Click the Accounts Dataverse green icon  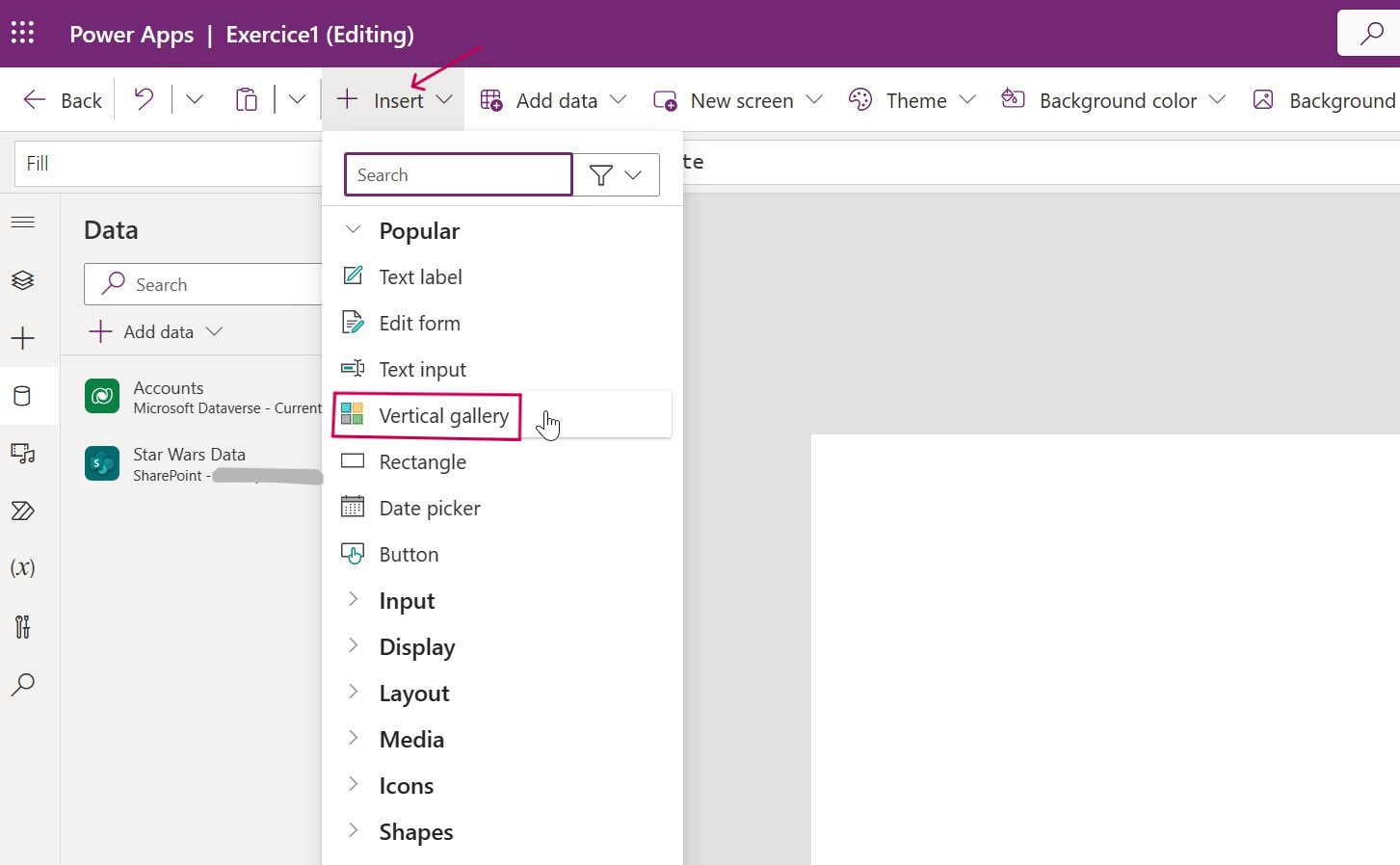click(x=102, y=396)
